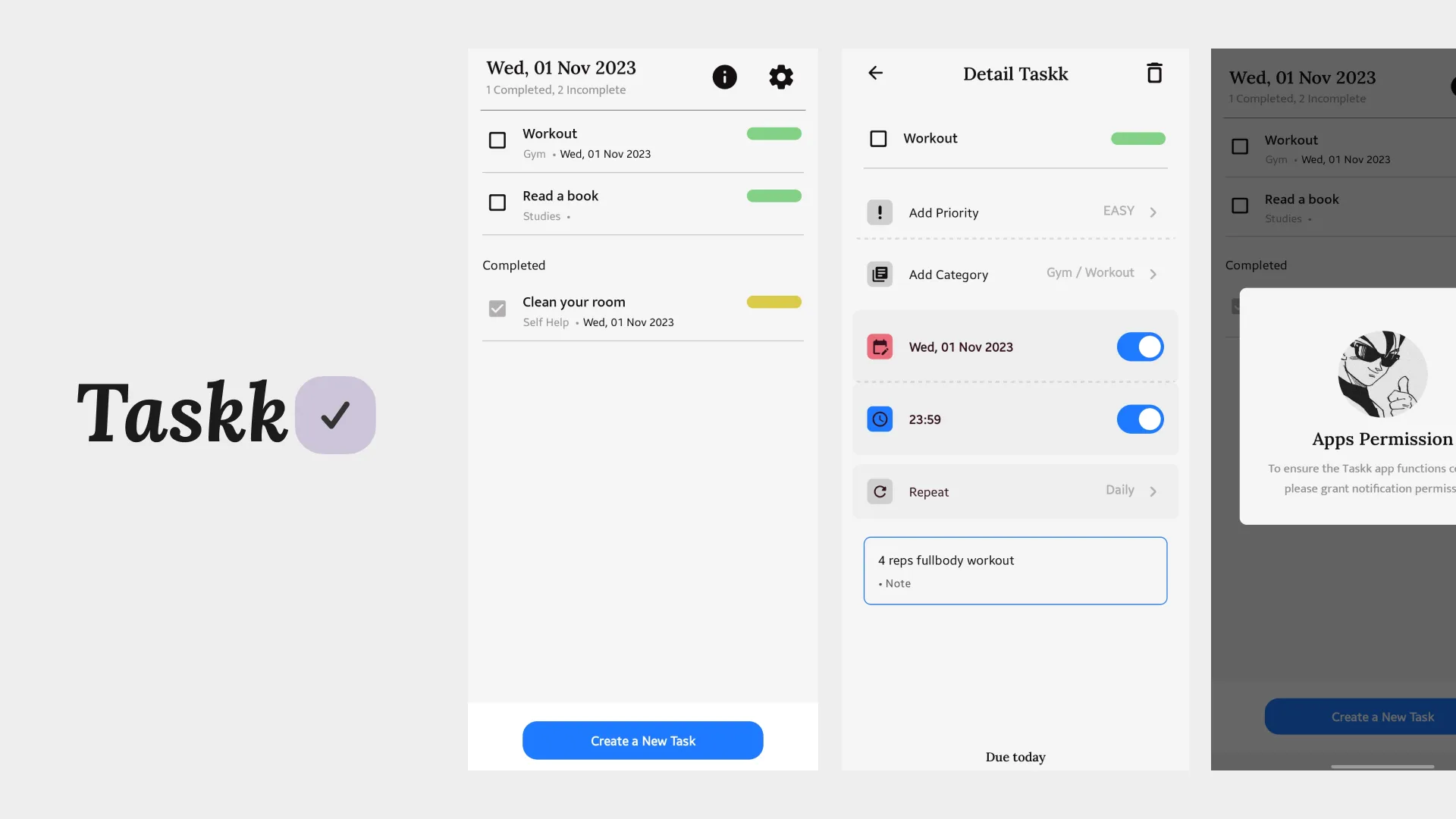Check the Workout task checkbox
Viewport: 1456px width, 819px height.
click(497, 140)
